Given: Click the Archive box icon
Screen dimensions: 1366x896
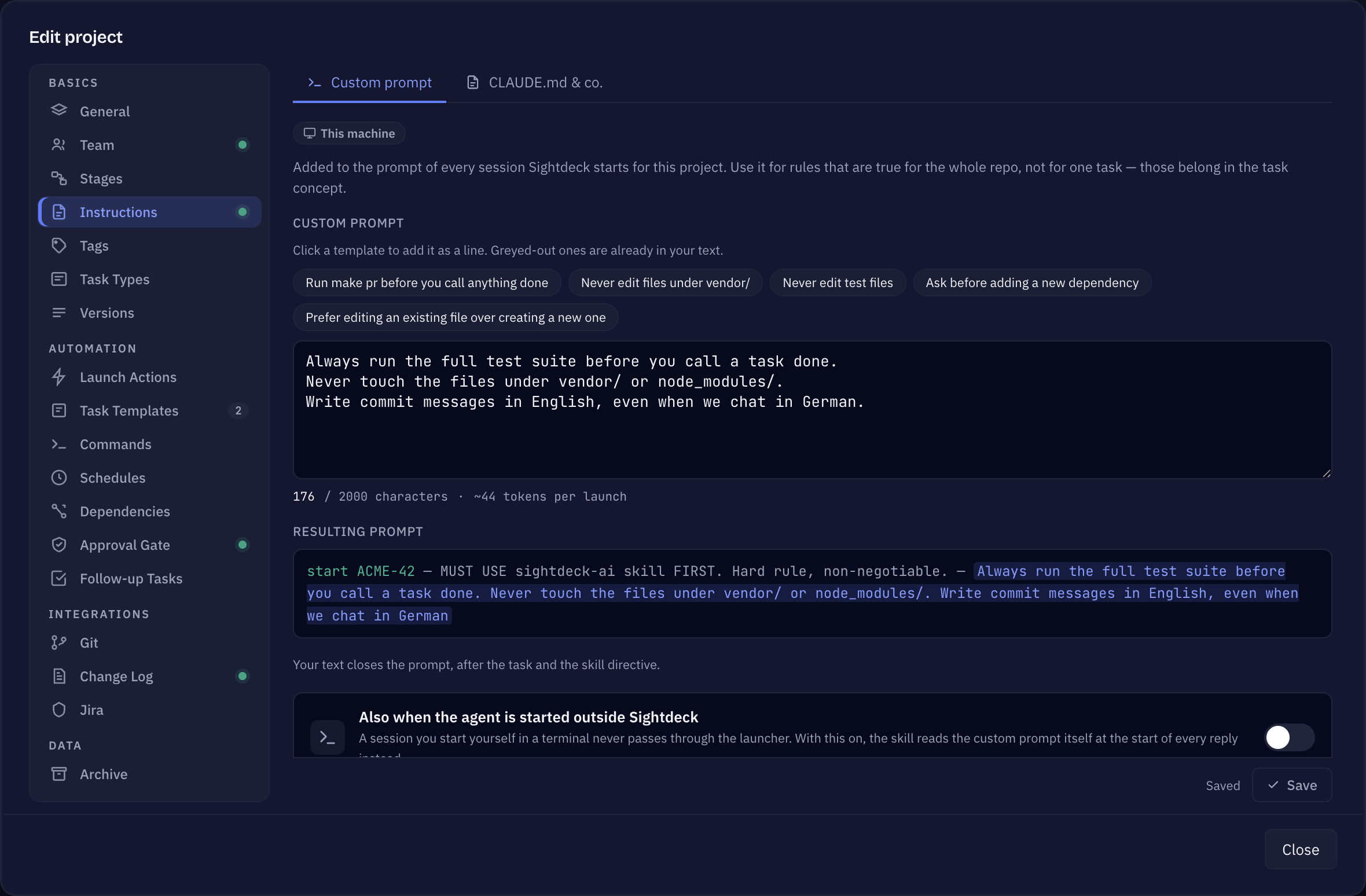Looking at the screenshot, I should pyautogui.click(x=59, y=774).
